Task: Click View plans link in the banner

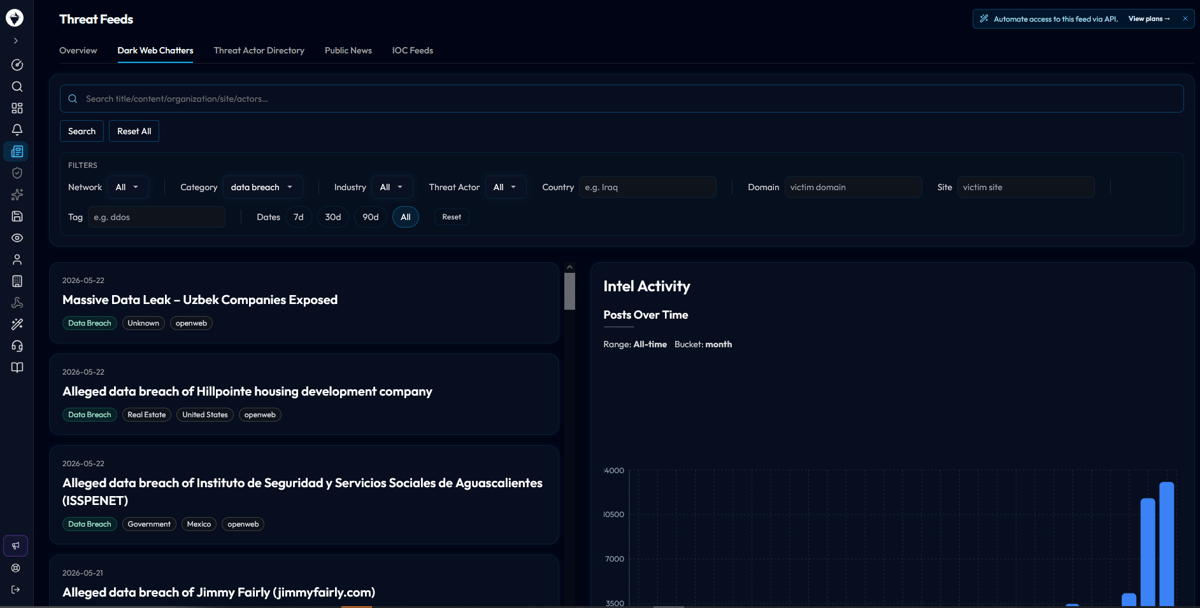Action: point(1149,19)
